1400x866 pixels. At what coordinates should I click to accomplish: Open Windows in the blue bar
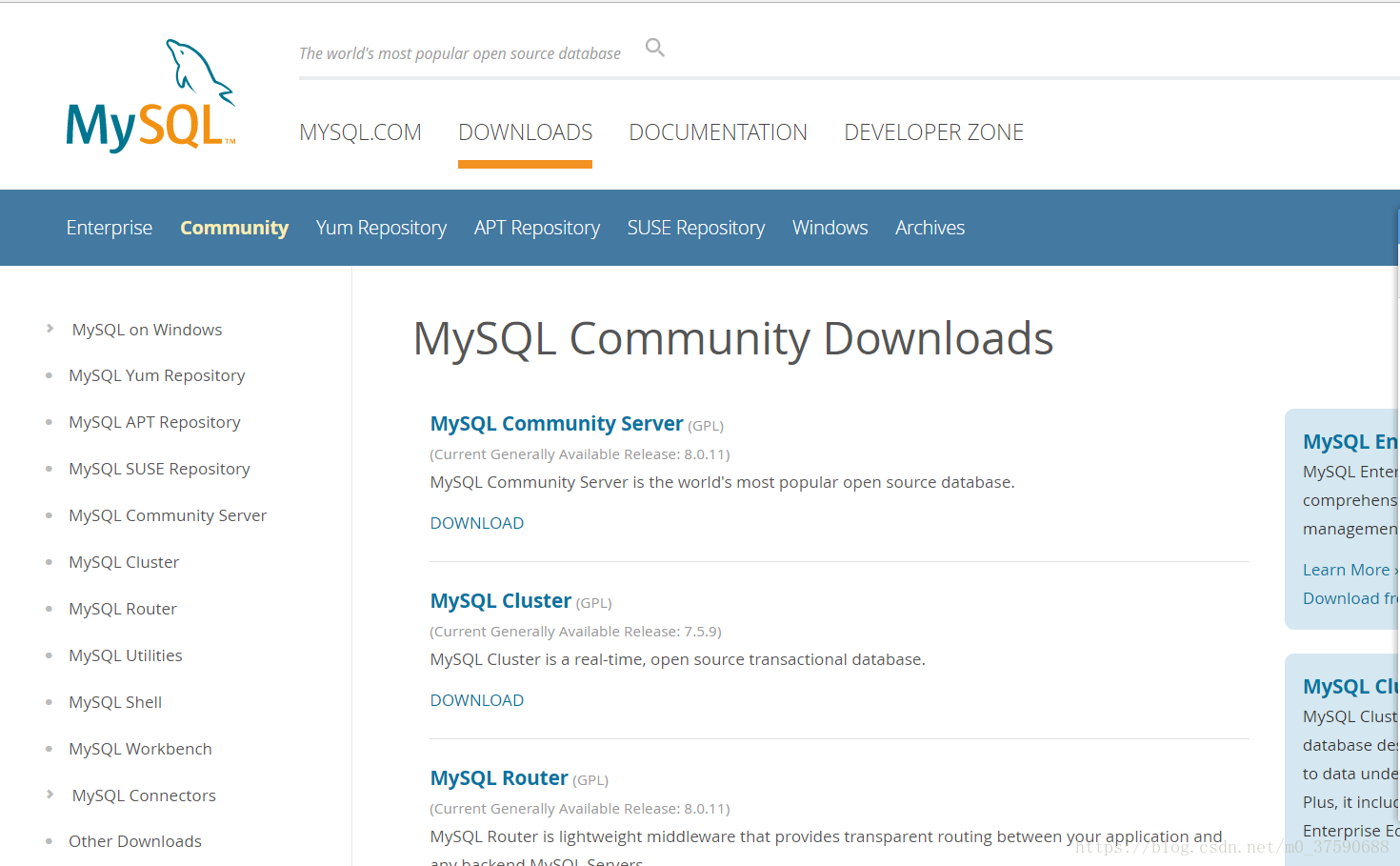830,228
